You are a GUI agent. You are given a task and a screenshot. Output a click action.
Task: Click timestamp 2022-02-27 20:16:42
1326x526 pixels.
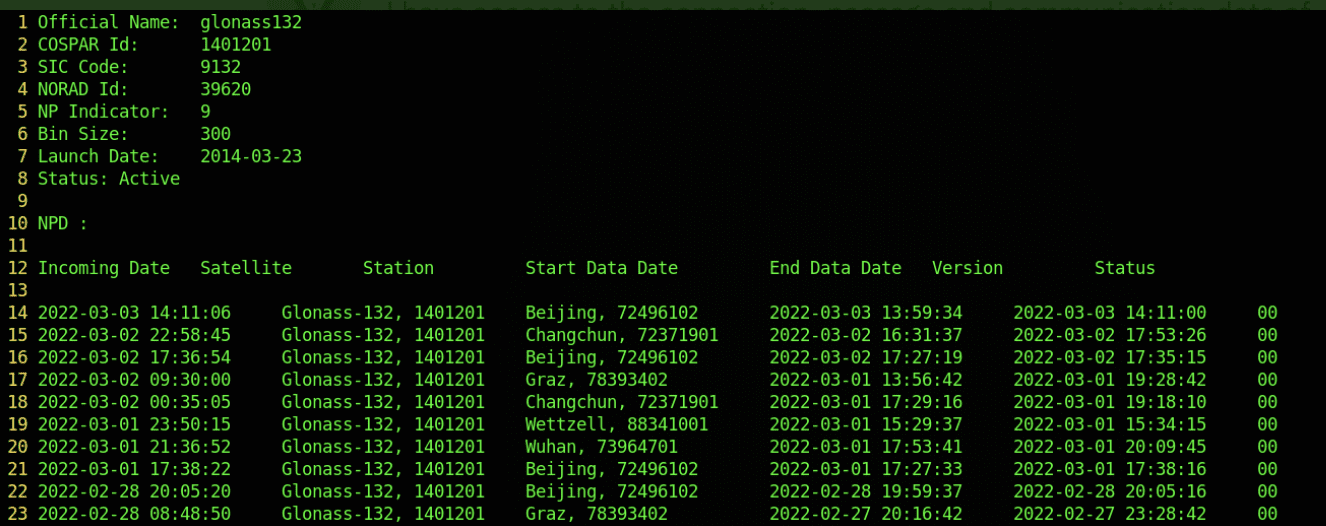pyautogui.click(x=866, y=514)
